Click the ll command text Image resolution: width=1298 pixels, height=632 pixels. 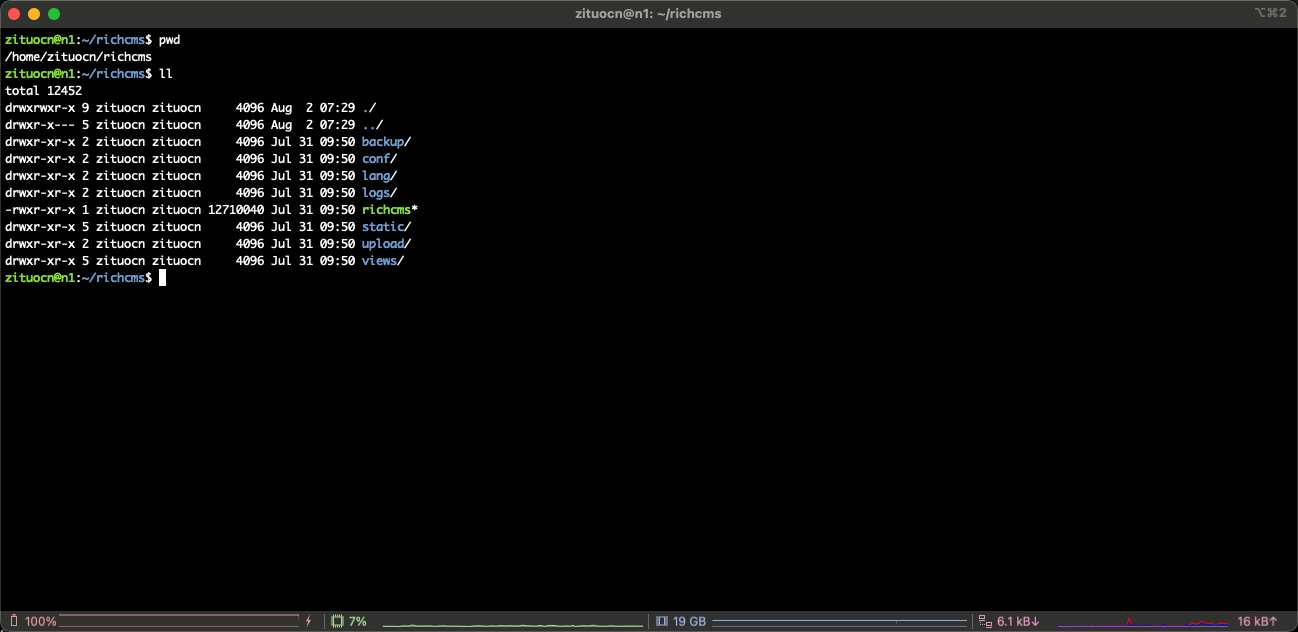point(166,74)
